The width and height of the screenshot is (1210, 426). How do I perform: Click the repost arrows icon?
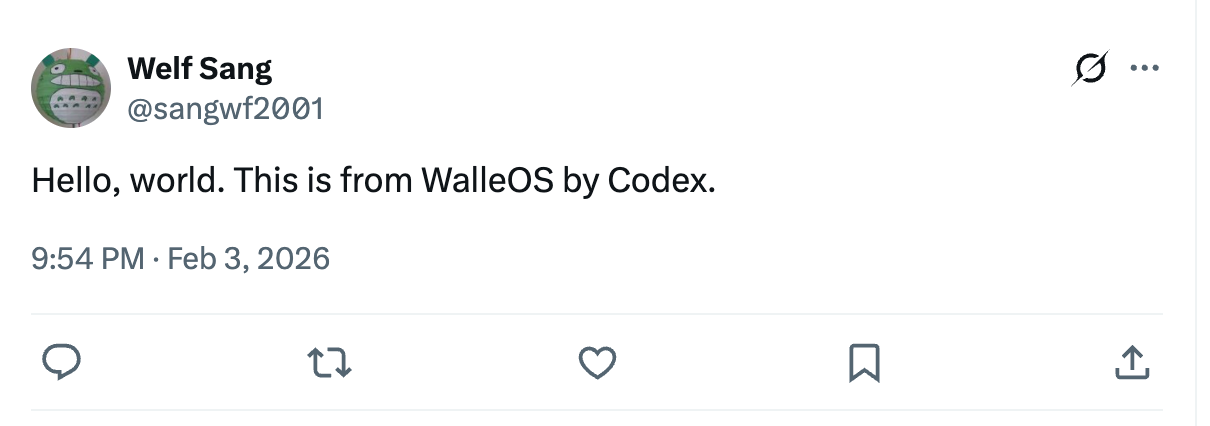point(330,362)
